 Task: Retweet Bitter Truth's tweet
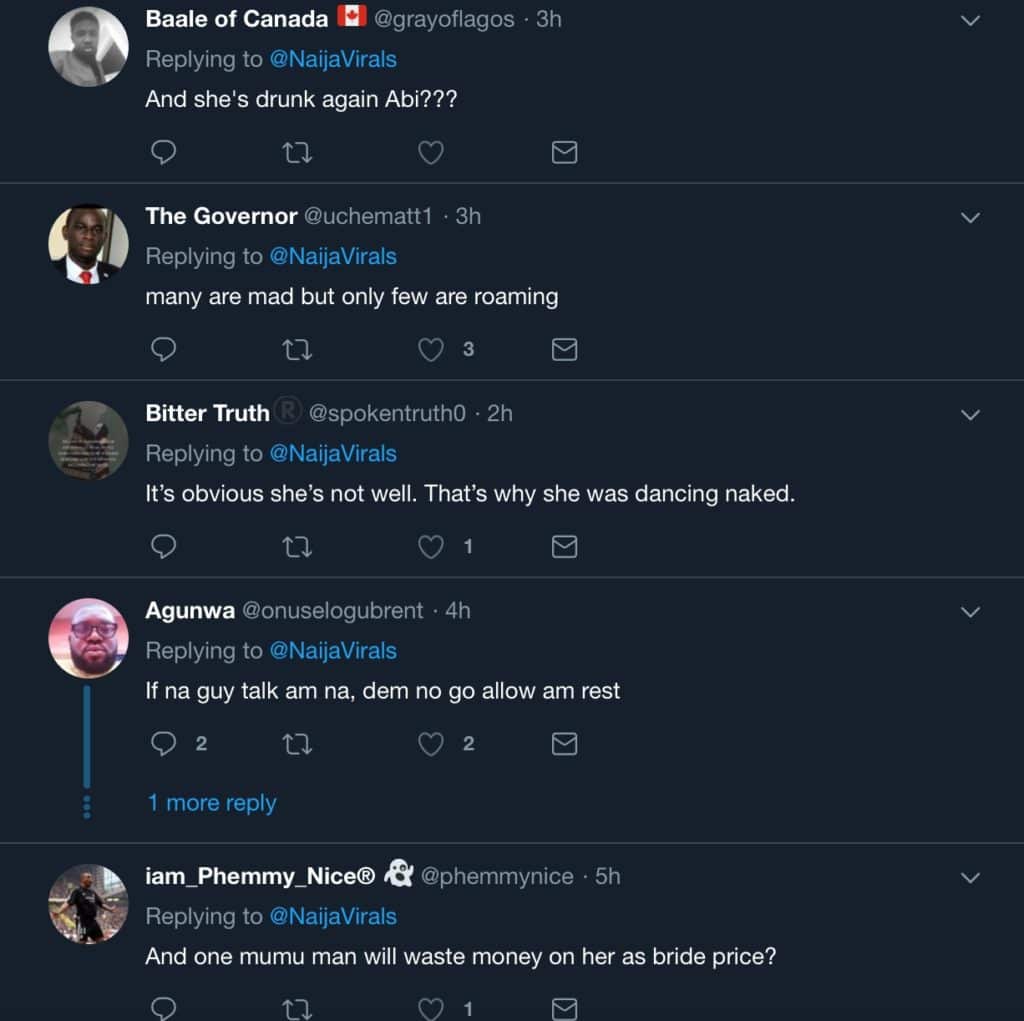[x=297, y=546]
